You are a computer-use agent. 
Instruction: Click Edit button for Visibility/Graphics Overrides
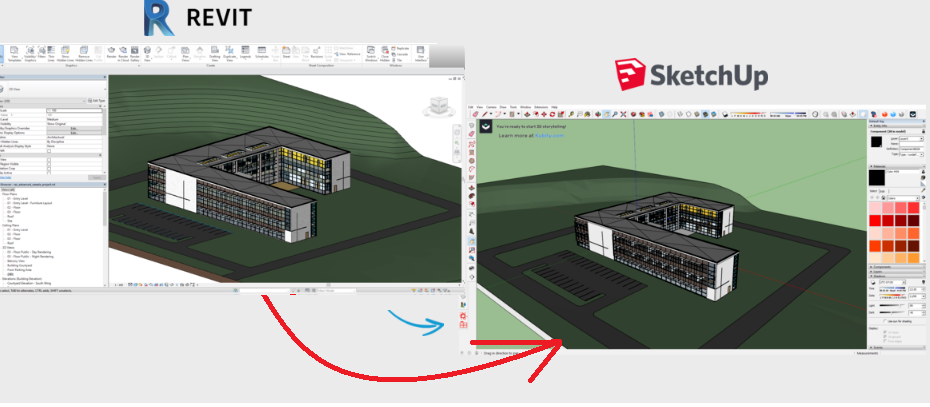coord(74,128)
